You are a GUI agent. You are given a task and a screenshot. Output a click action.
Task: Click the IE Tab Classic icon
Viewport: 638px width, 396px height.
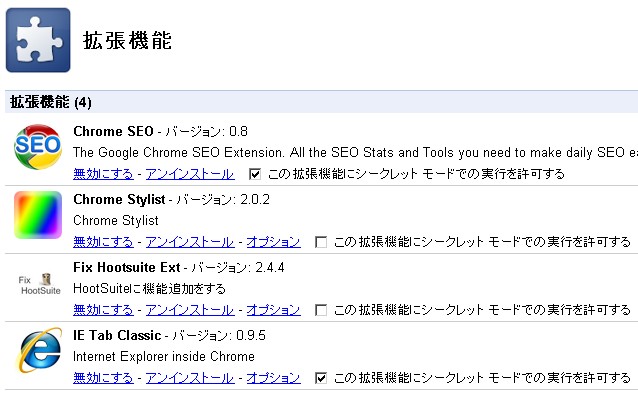click(39, 350)
